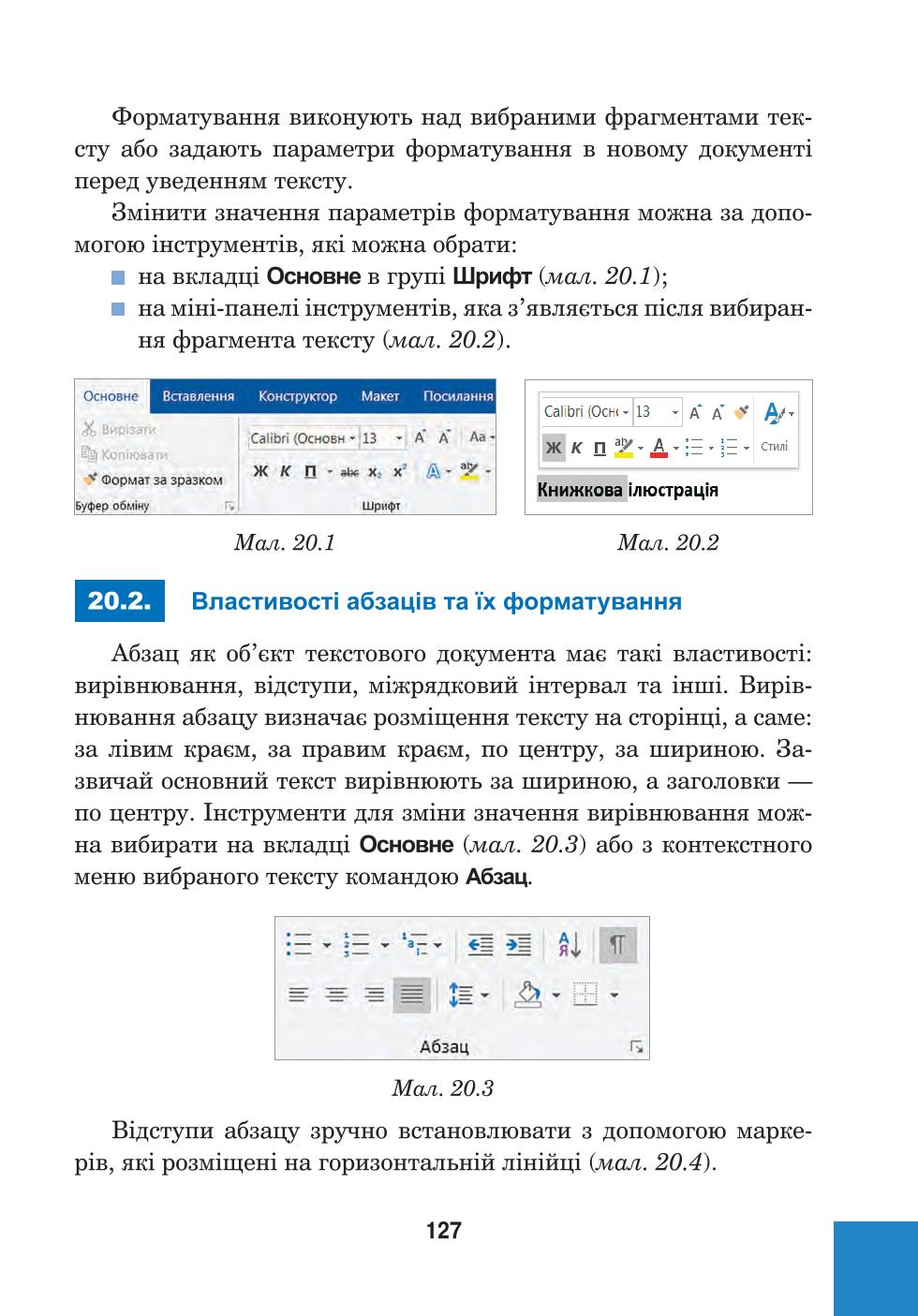
Task: Click decrease indent icon
Action: (x=480, y=945)
